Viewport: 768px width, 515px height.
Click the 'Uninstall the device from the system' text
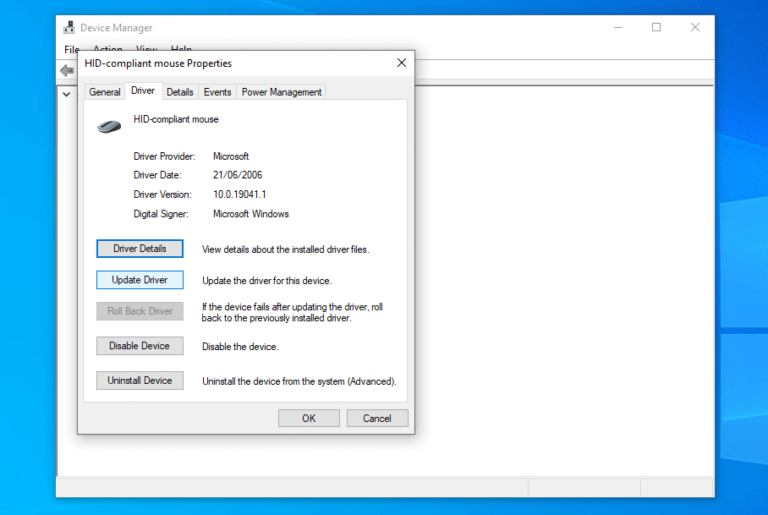tap(299, 381)
